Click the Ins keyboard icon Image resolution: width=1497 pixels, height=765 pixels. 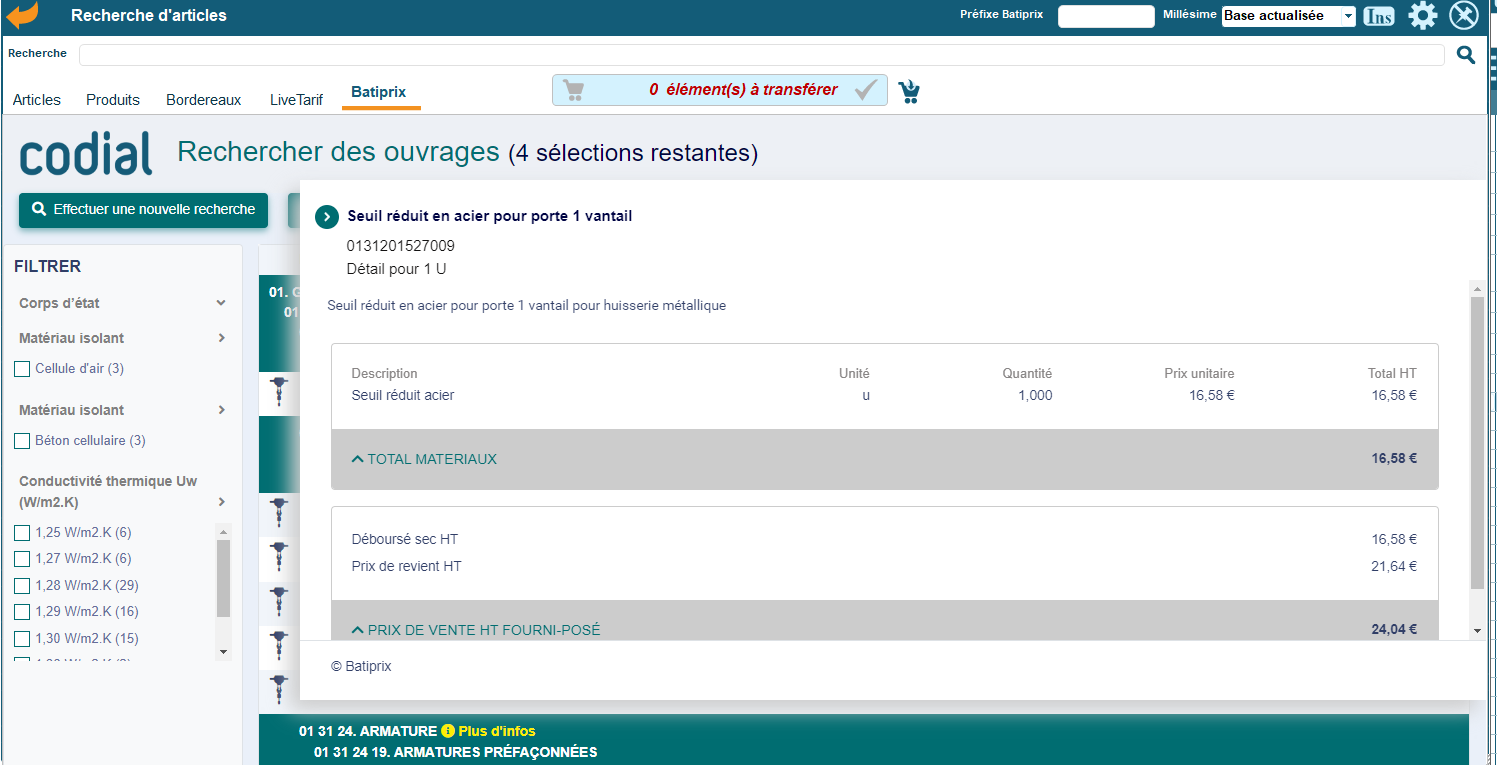1378,16
